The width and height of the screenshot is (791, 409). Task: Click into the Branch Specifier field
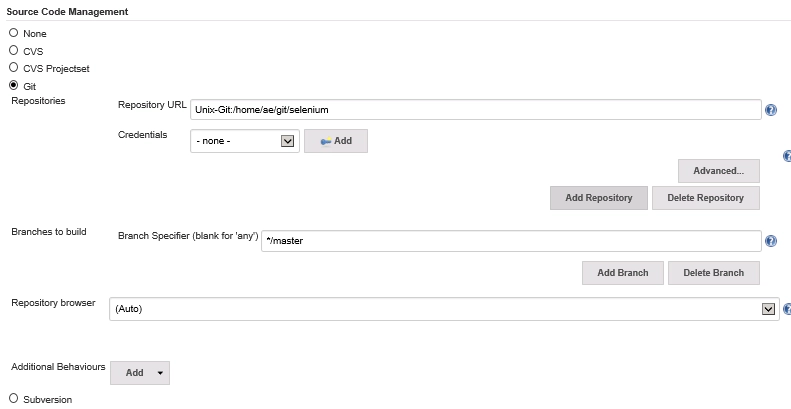coord(511,241)
